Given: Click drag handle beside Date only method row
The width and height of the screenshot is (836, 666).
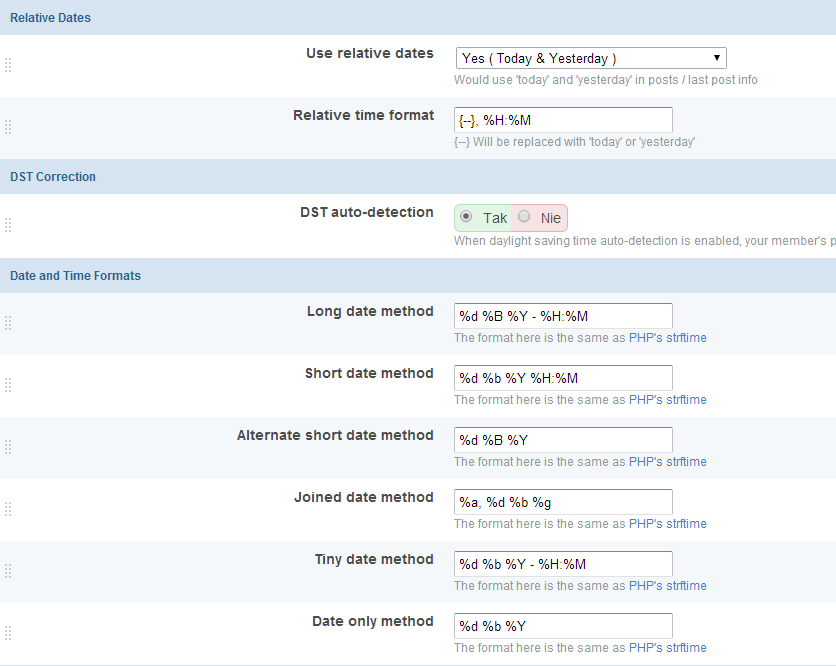Looking at the screenshot, I should click(x=8, y=633).
